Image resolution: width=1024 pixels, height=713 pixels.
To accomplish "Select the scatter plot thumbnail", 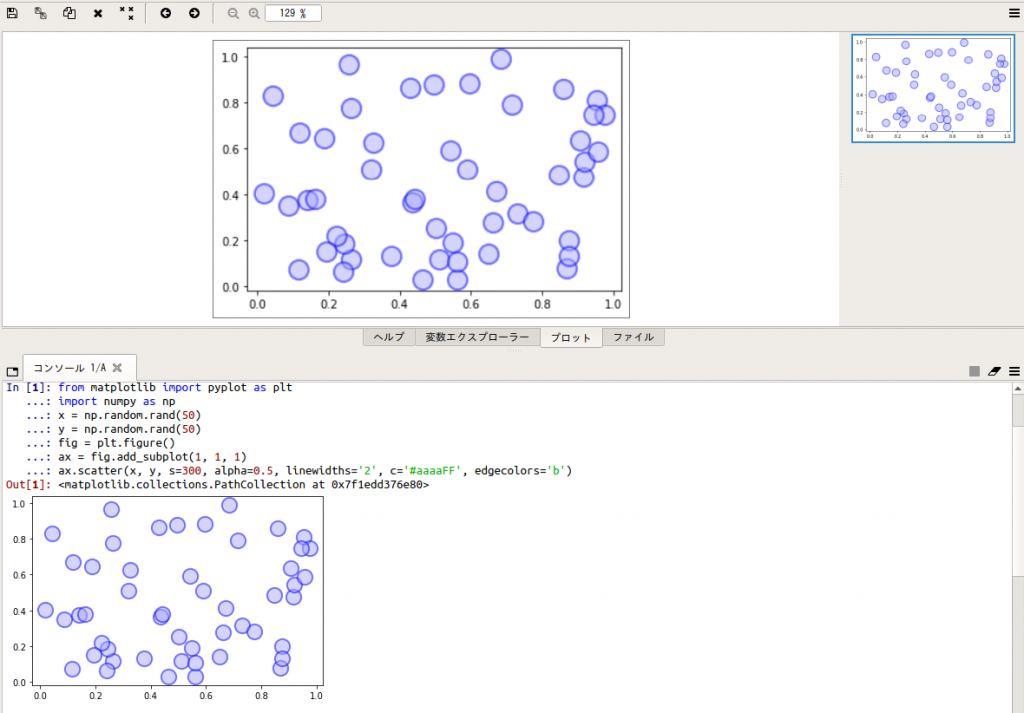I will 933,88.
